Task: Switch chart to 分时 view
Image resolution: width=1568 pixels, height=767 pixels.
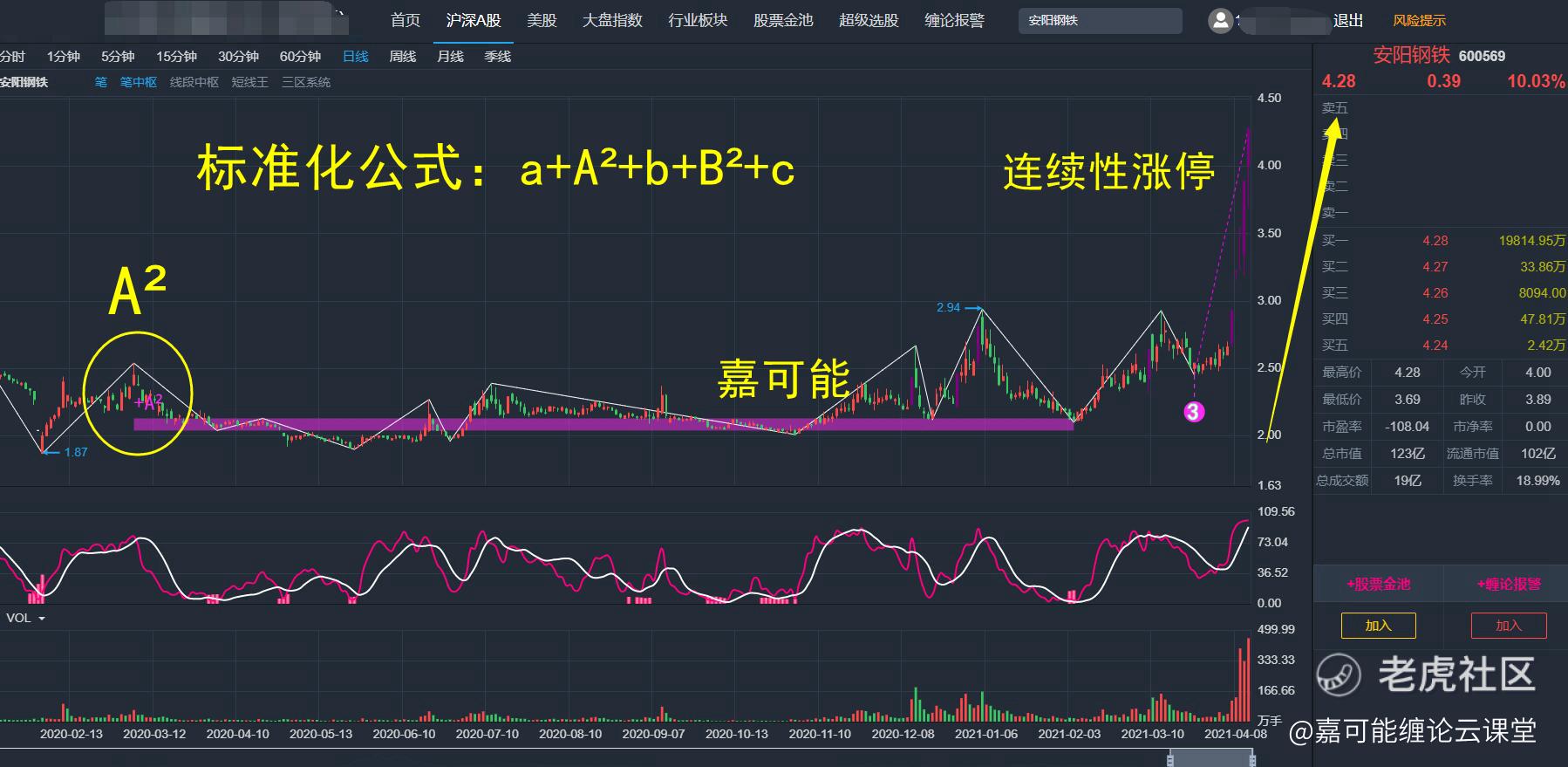Action: pyautogui.click(x=12, y=57)
